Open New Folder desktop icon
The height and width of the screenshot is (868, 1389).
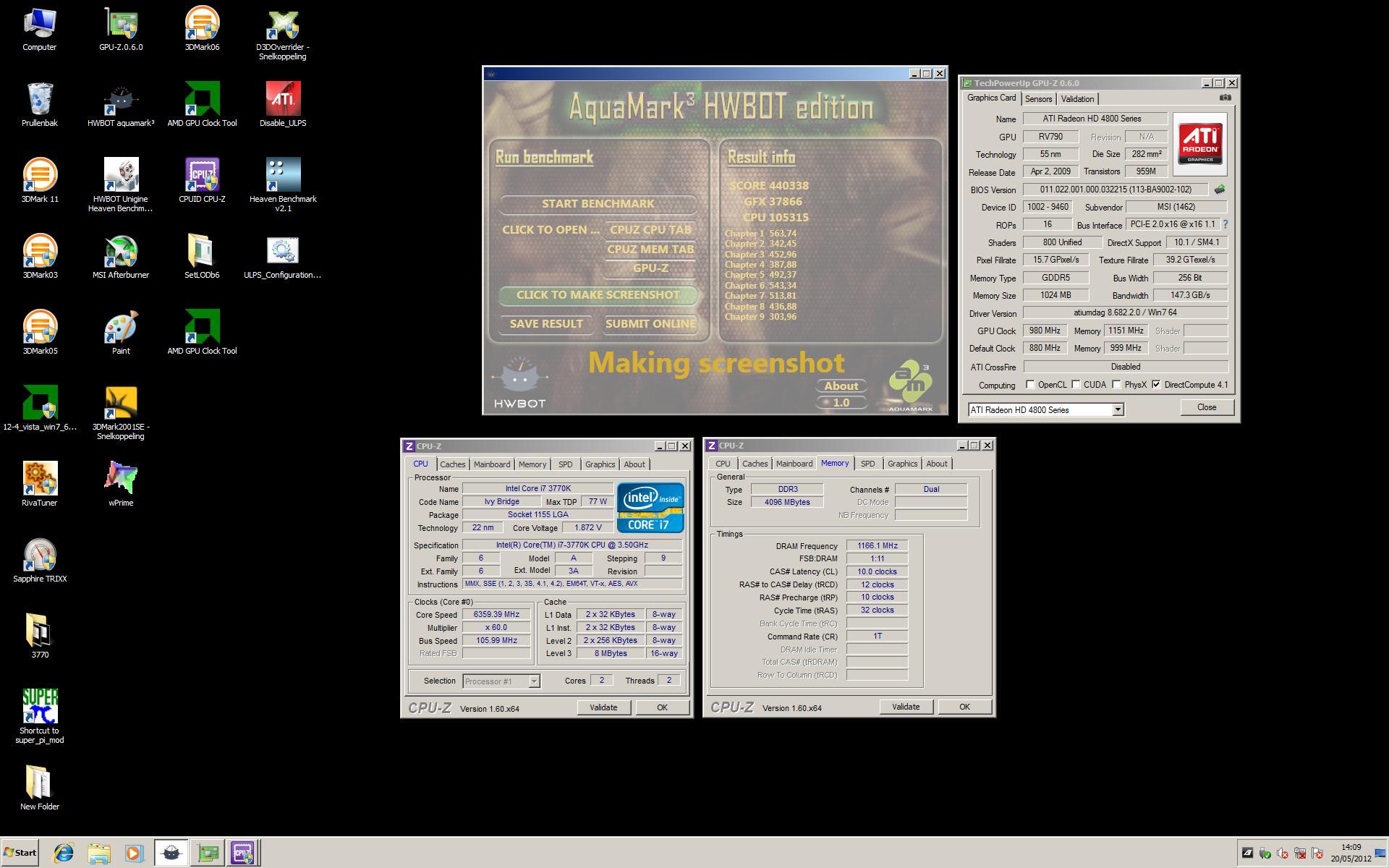click(40, 788)
